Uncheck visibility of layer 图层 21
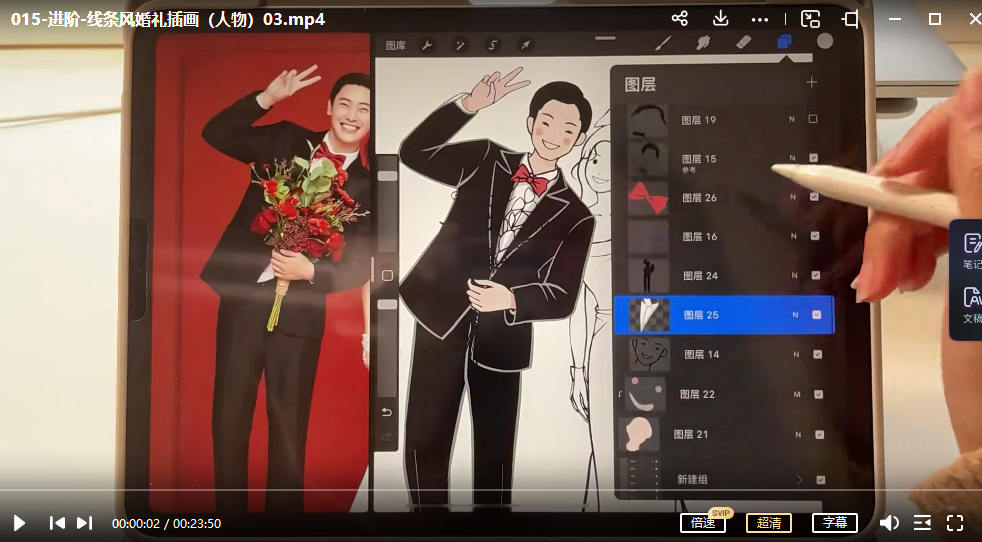 click(819, 434)
